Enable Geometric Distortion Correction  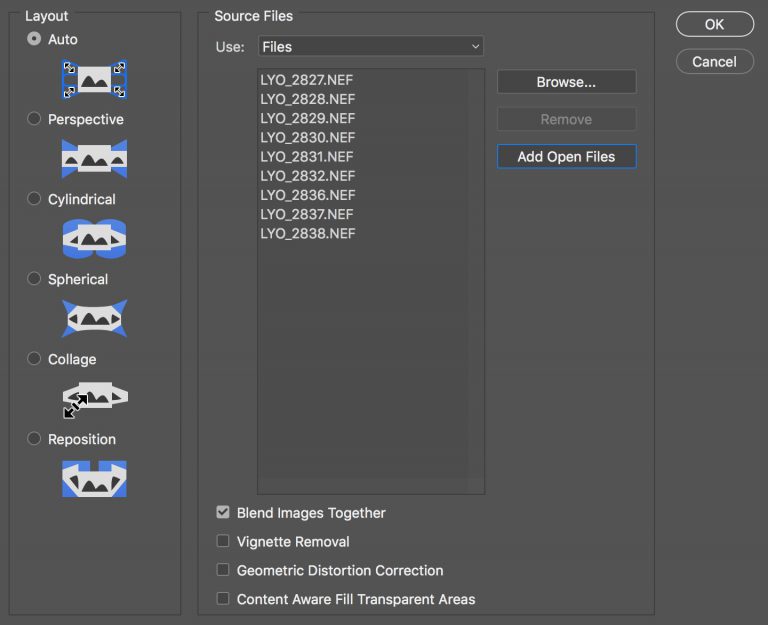223,570
